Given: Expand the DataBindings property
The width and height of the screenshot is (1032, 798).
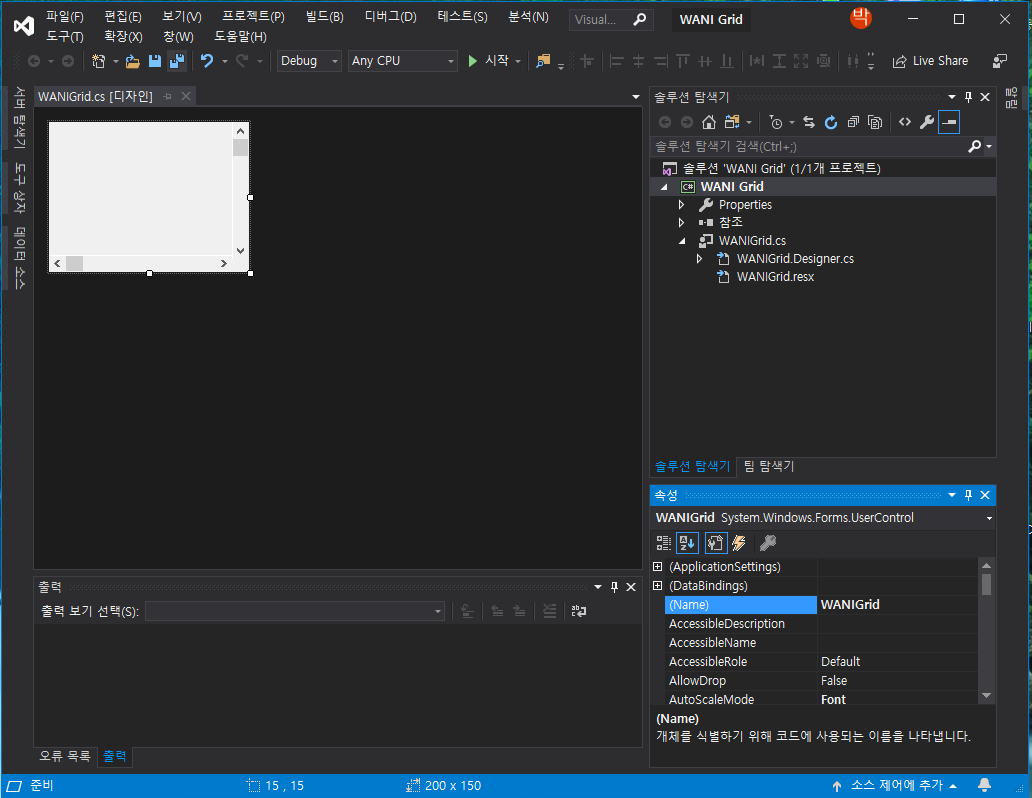Looking at the screenshot, I should 658,586.
